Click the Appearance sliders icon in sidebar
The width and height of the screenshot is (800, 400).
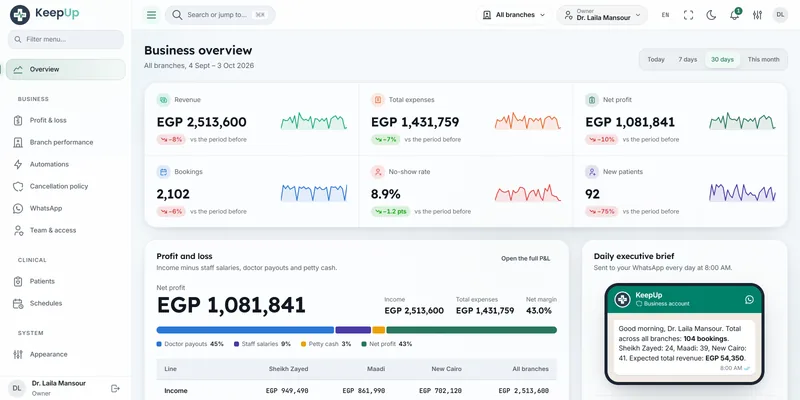click(x=18, y=354)
